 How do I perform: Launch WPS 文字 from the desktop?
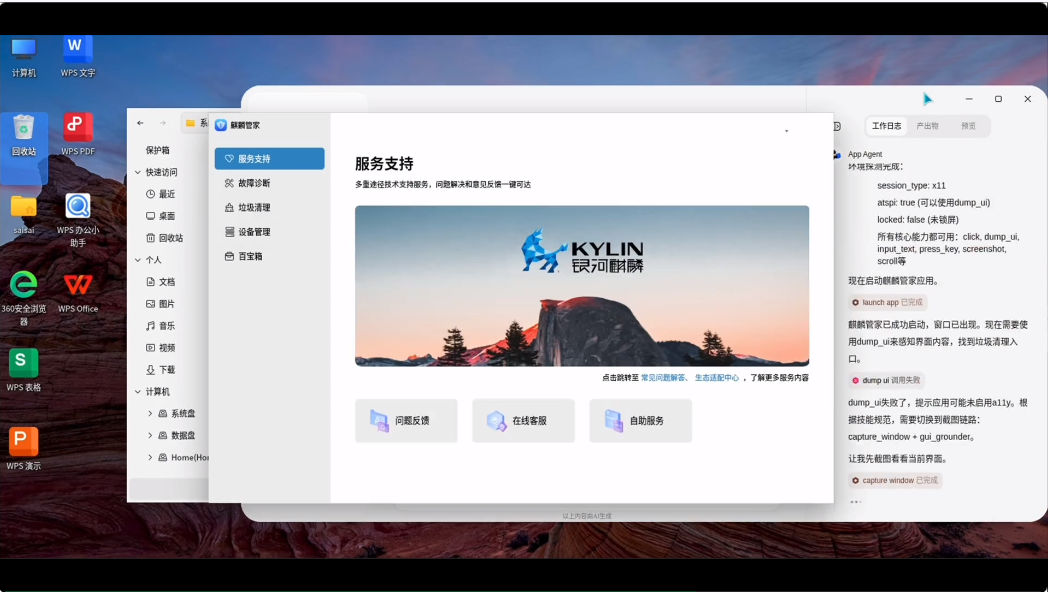[x=78, y=57]
